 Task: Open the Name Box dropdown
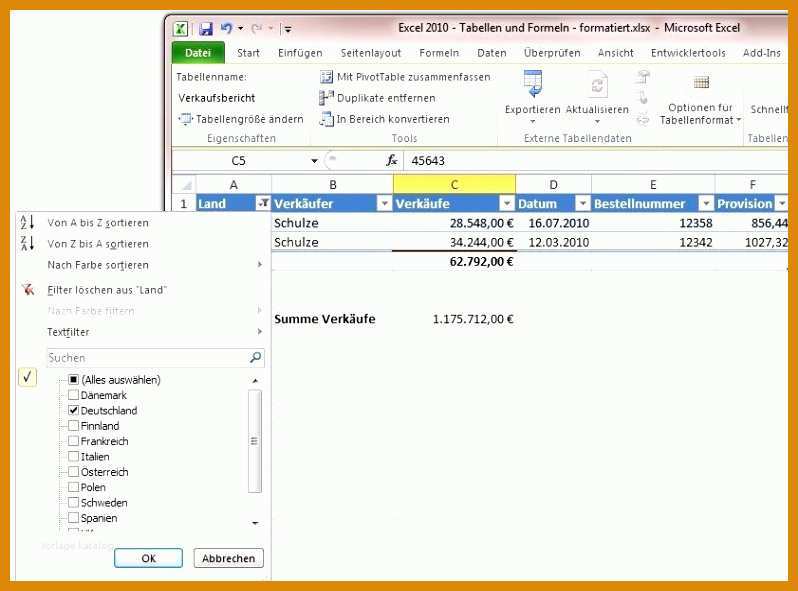click(315, 161)
